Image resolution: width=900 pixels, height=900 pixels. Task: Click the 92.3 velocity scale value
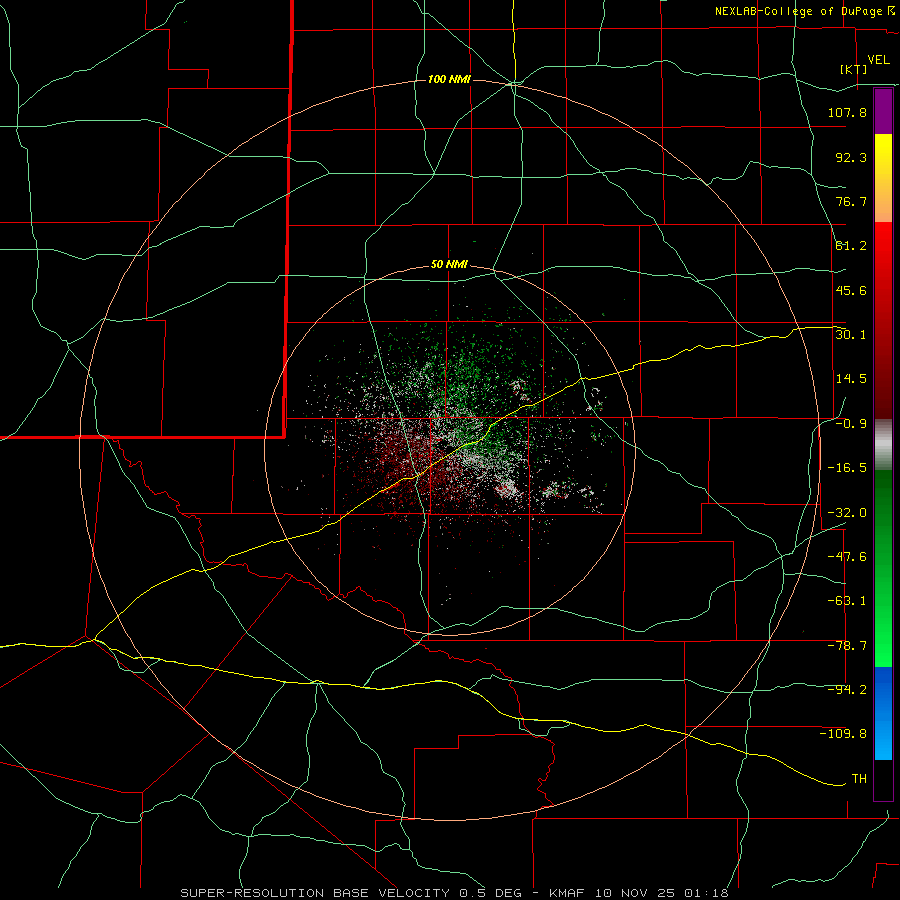point(851,157)
